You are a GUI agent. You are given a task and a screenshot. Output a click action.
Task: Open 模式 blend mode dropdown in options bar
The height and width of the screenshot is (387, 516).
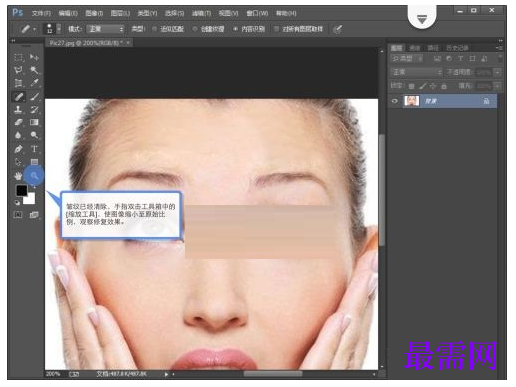(x=105, y=29)
